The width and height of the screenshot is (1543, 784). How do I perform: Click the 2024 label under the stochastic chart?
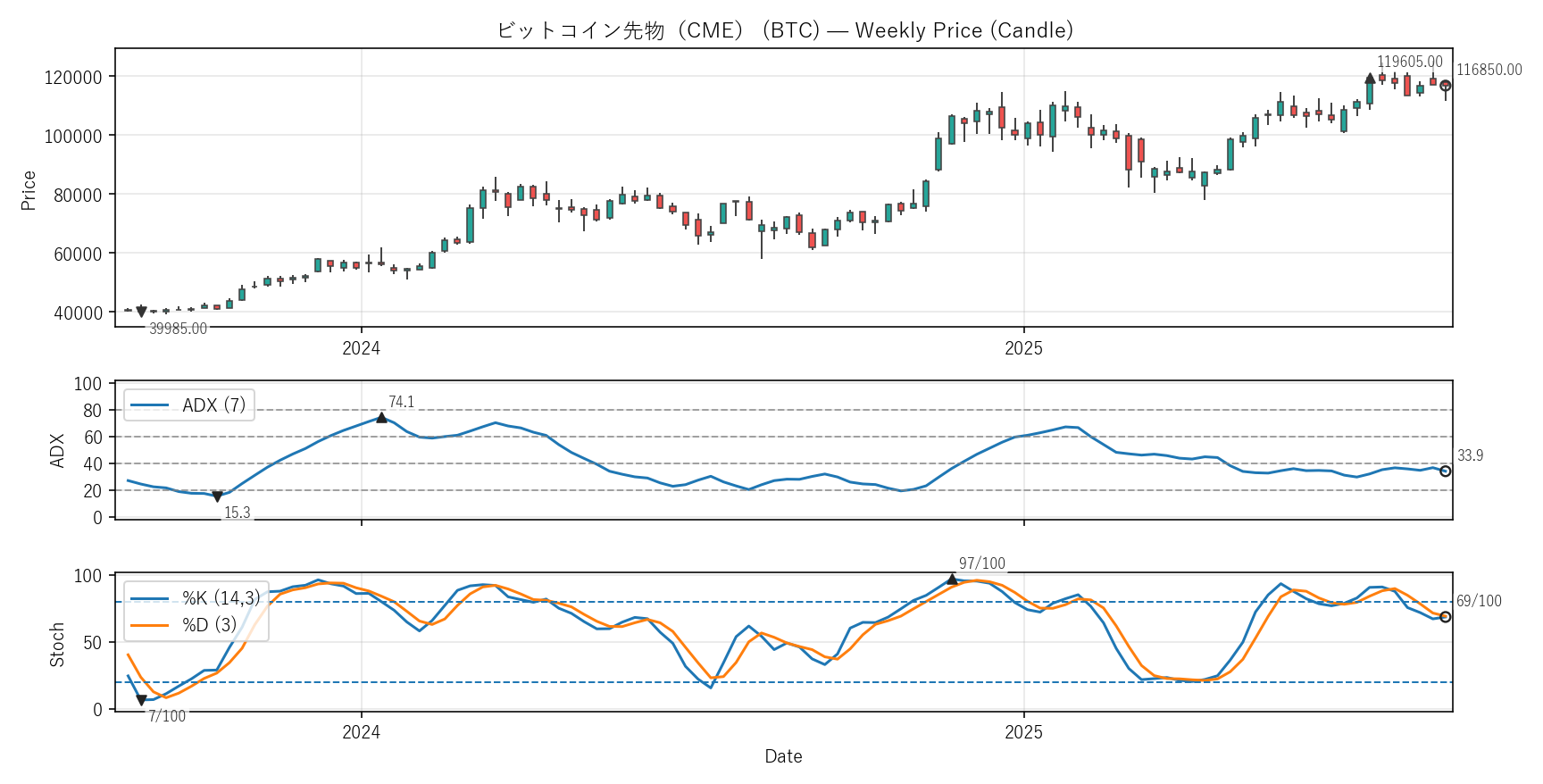tap(361, 732)
